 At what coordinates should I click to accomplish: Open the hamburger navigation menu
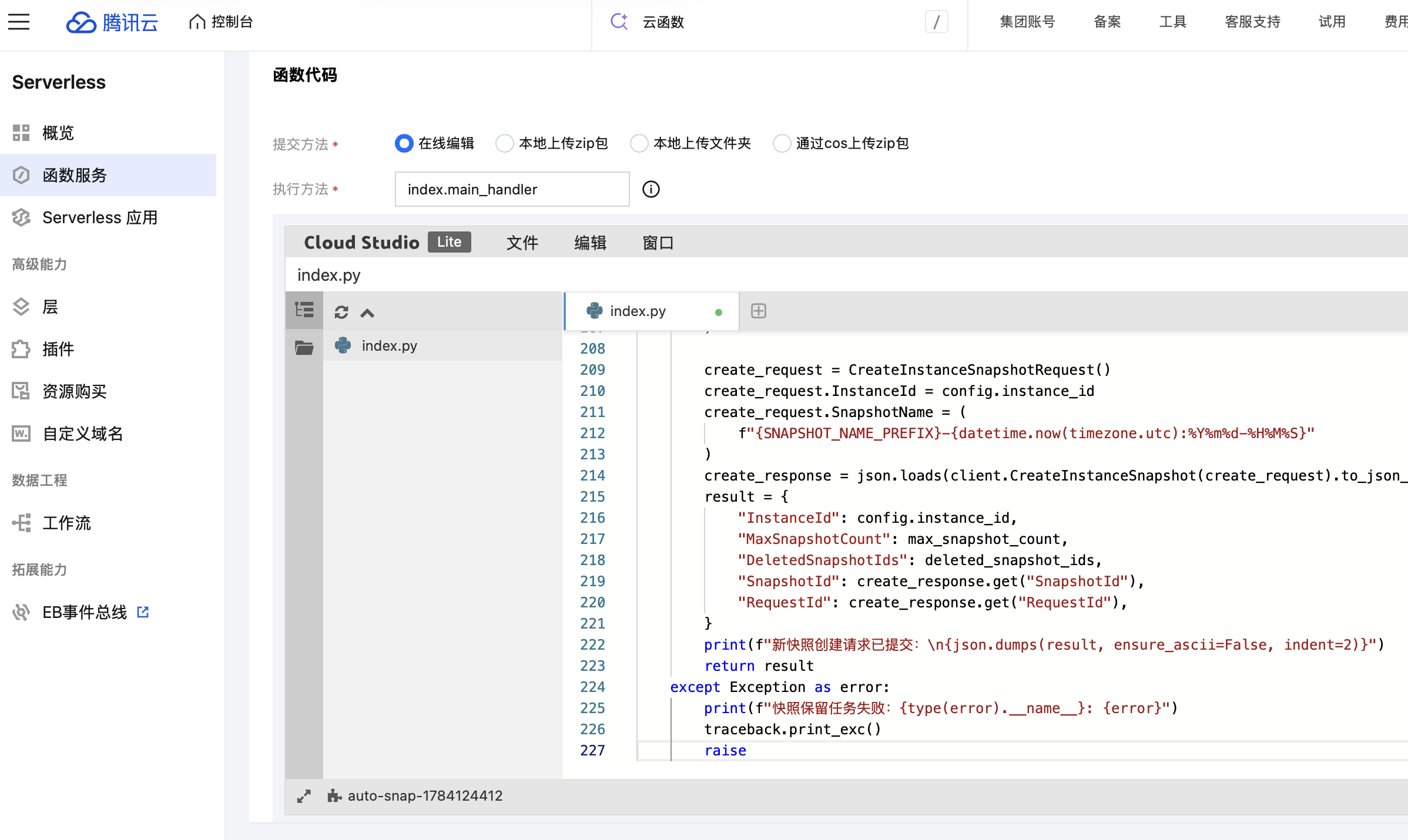point(19,22)
